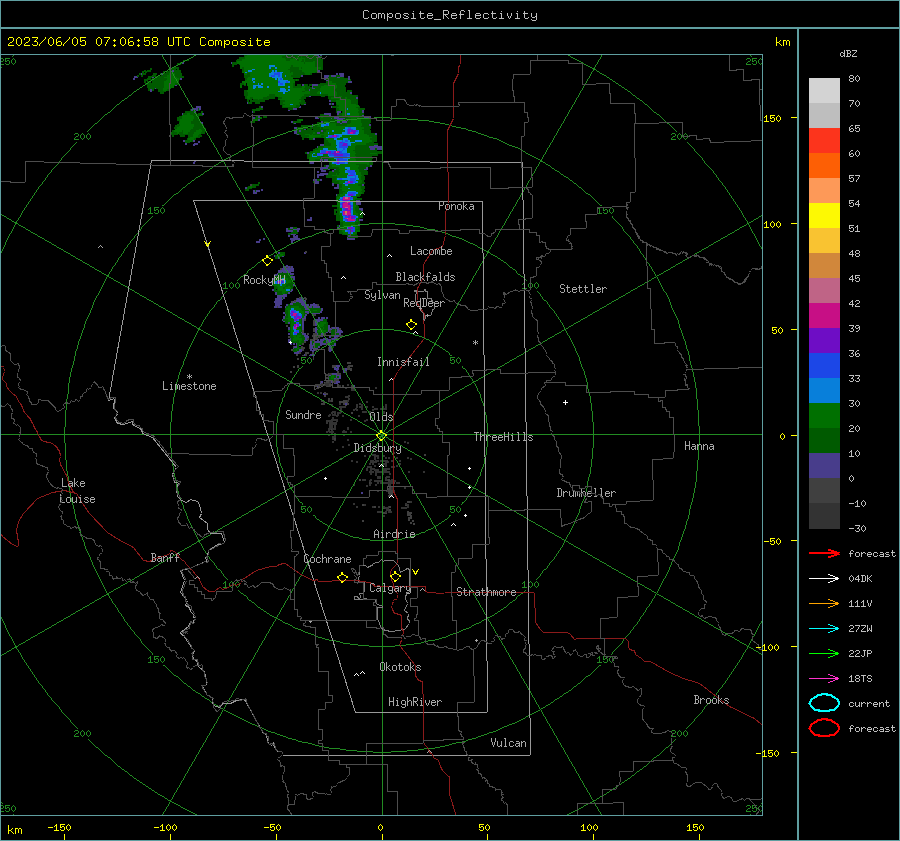This screenshot has width=900, height=841.
Task: Click the white plus marker west of Hanna
Action: [x=565, y=402]
